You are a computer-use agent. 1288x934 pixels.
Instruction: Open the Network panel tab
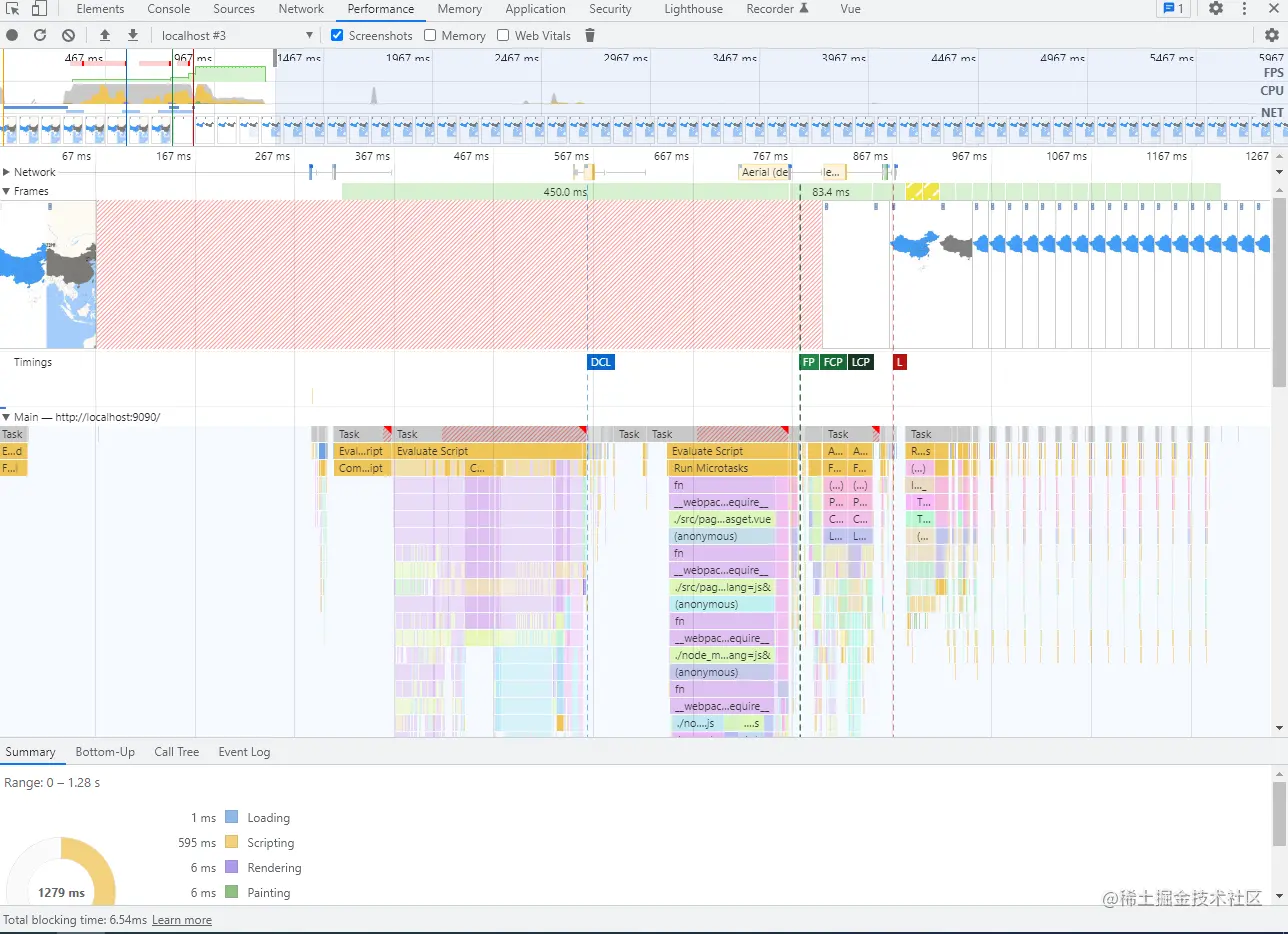point(301,9)
